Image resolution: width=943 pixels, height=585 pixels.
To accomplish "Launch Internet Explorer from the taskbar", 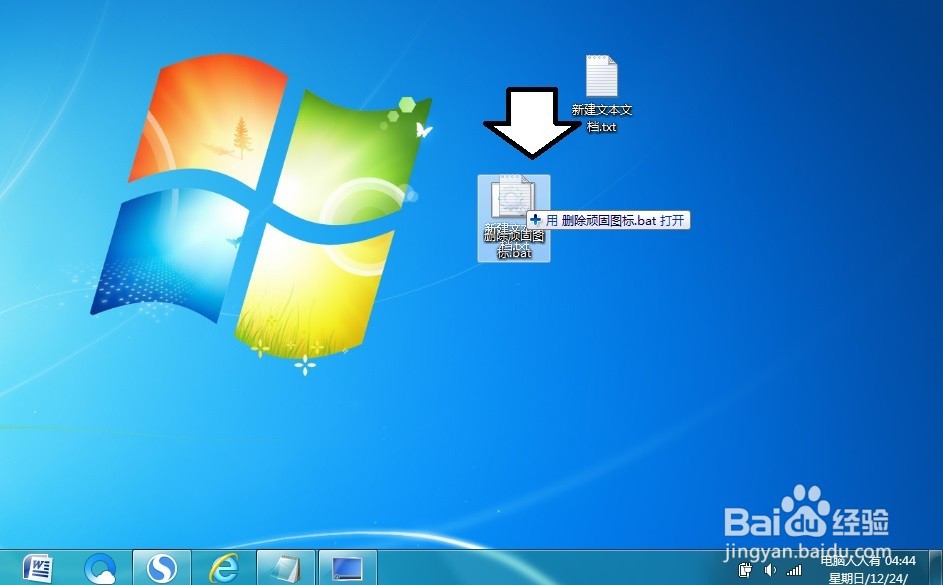I will tap(224, 568).
